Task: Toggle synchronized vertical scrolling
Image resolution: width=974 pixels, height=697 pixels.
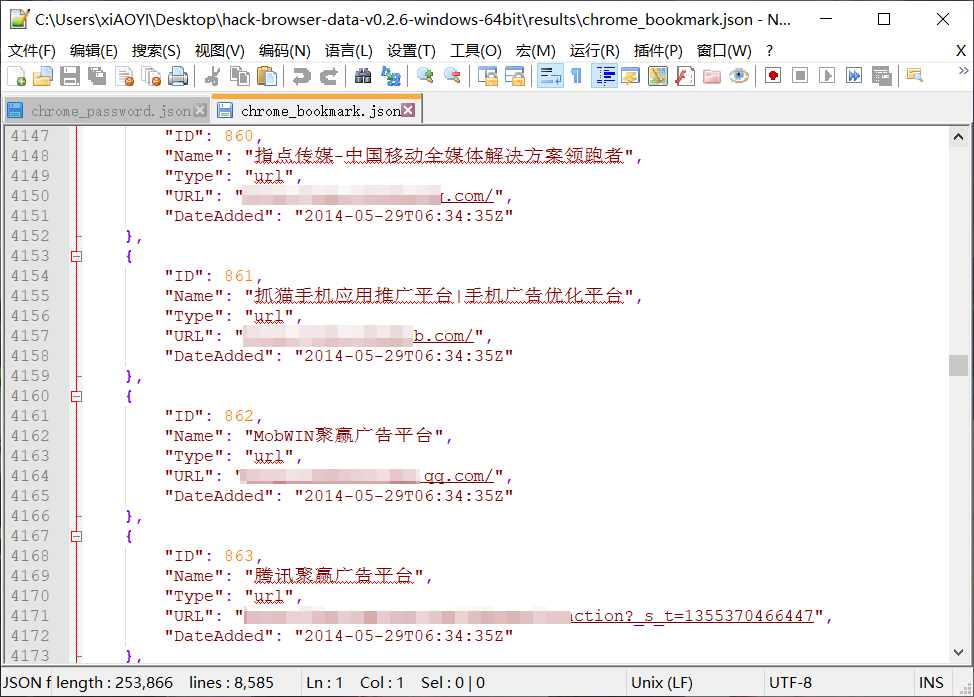Action: 488,76
